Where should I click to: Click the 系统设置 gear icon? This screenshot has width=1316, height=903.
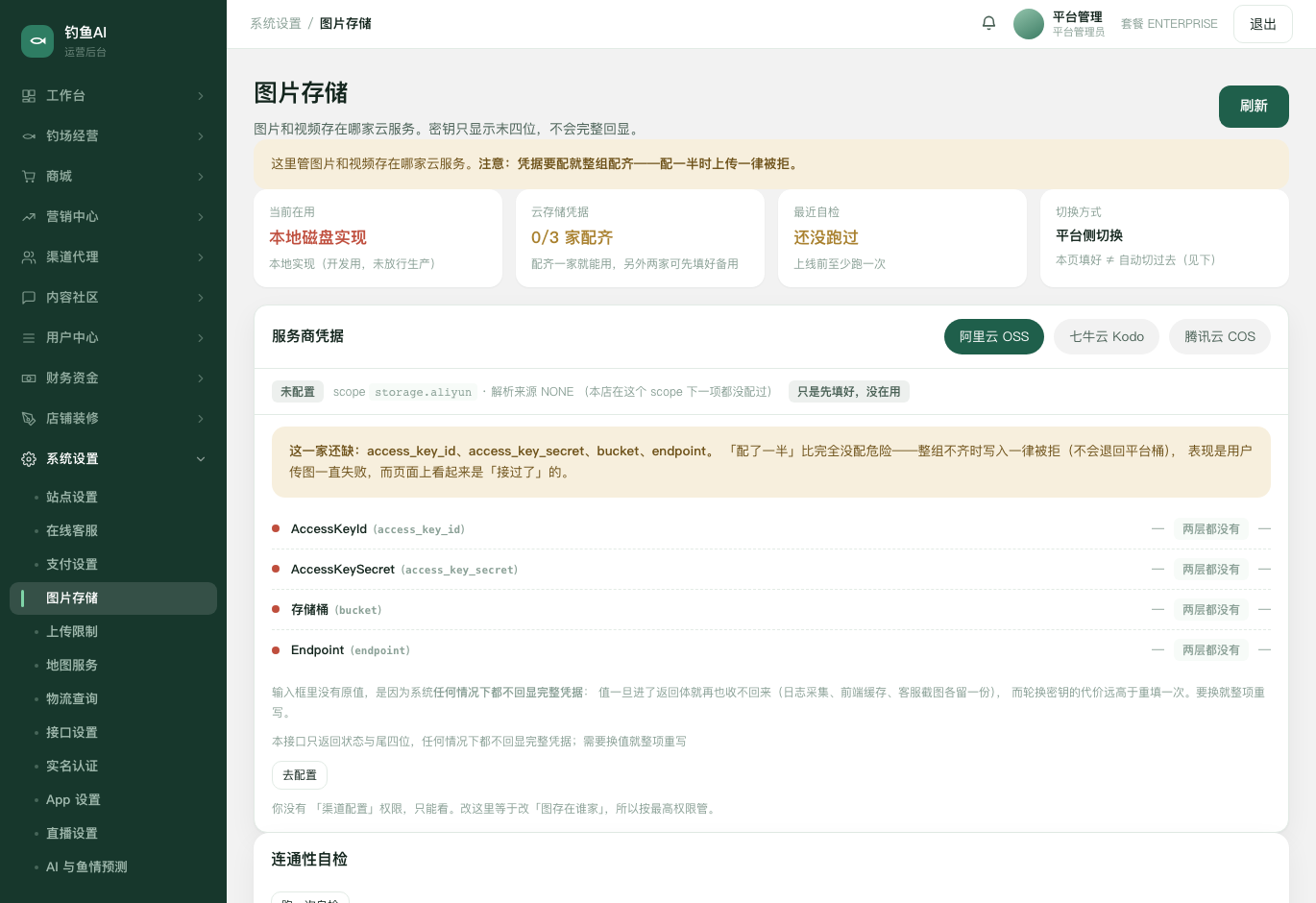29,459
